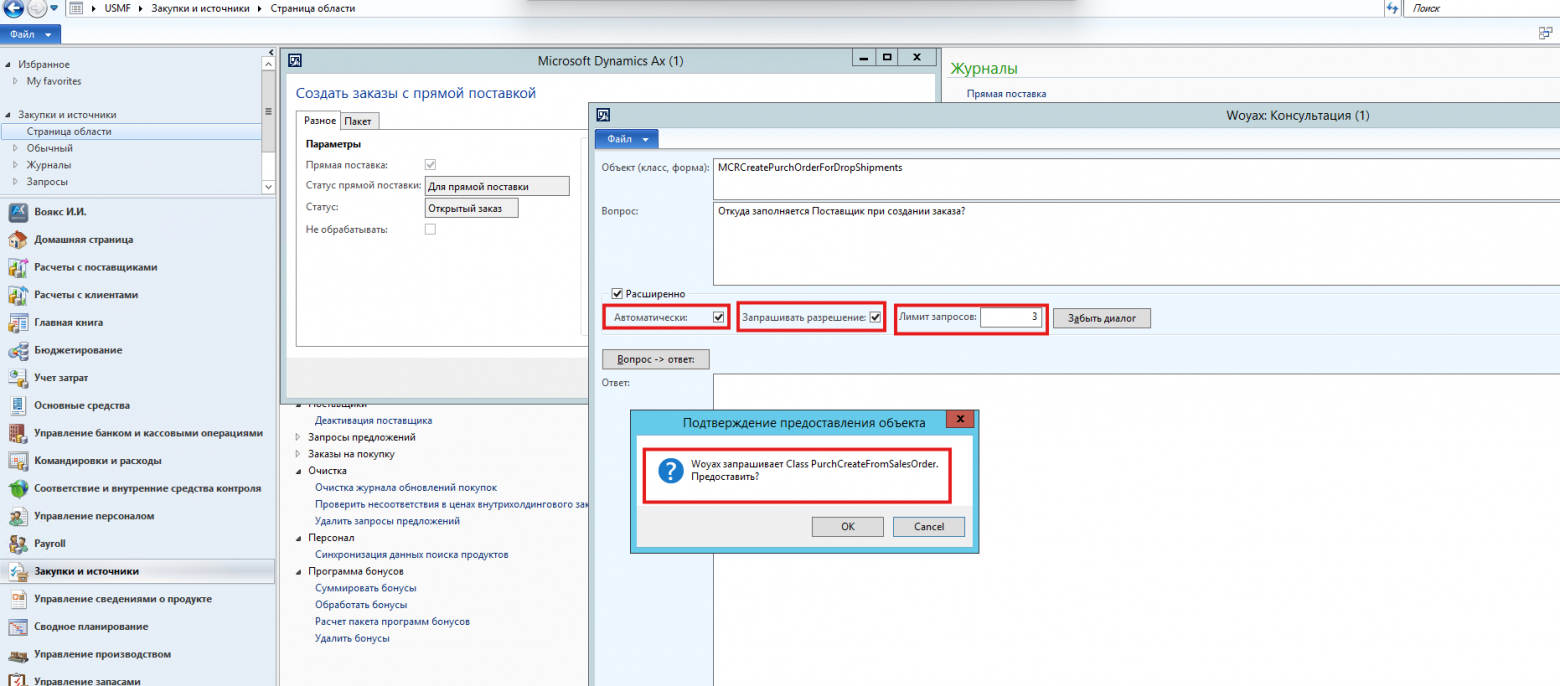The width and height of the screenshot is (1560, 686).
Task: Click the Забыть диалог button
Action: coord(1101,318)
